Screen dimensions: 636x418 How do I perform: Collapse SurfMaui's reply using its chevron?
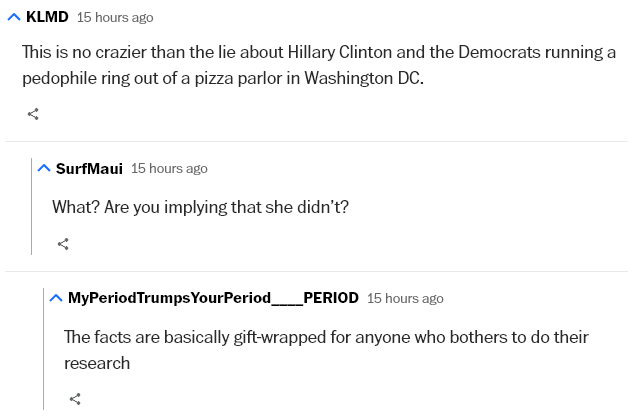click(x=44, y=168)
